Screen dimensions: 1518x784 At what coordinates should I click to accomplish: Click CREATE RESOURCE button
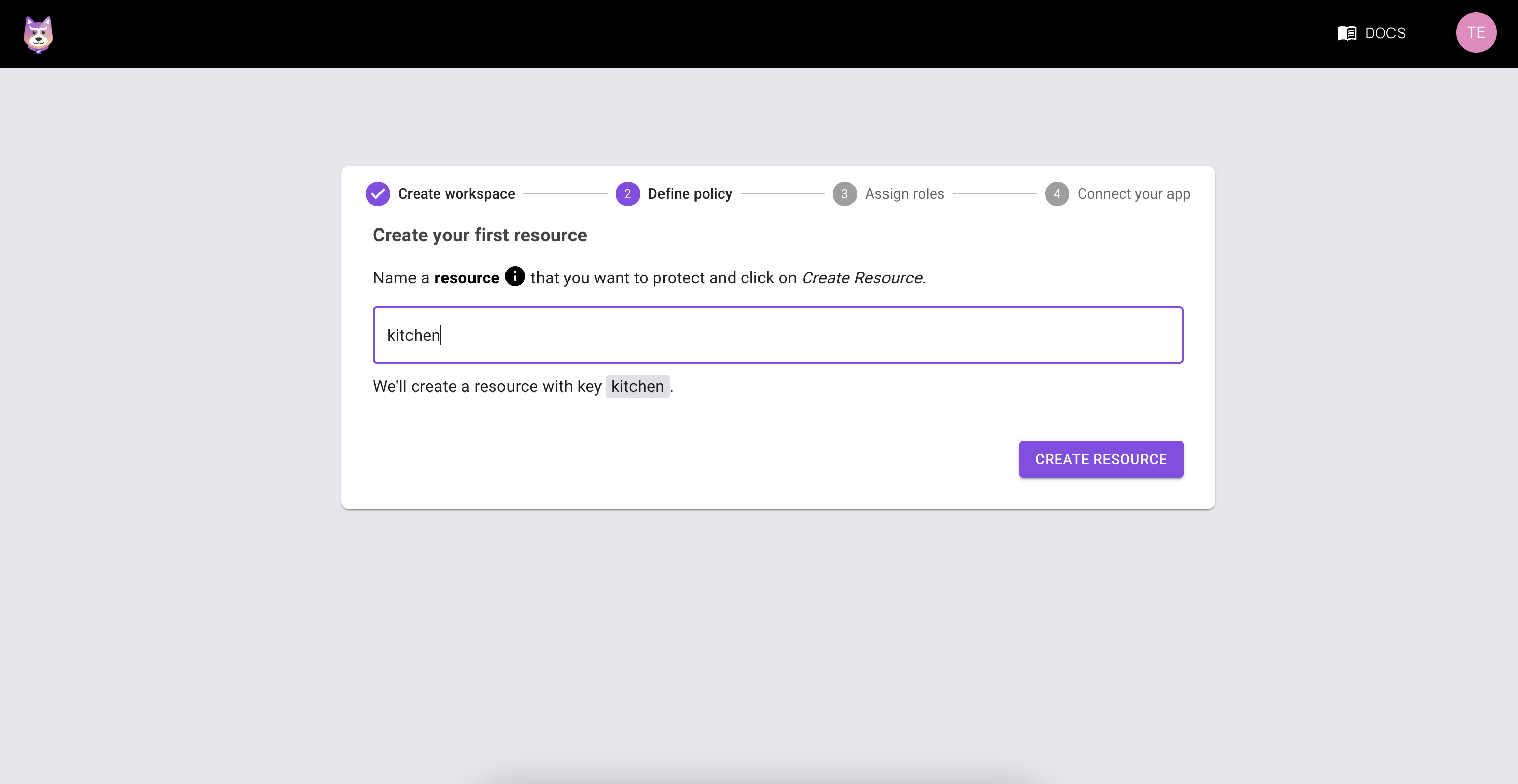tap(1101, 459)
